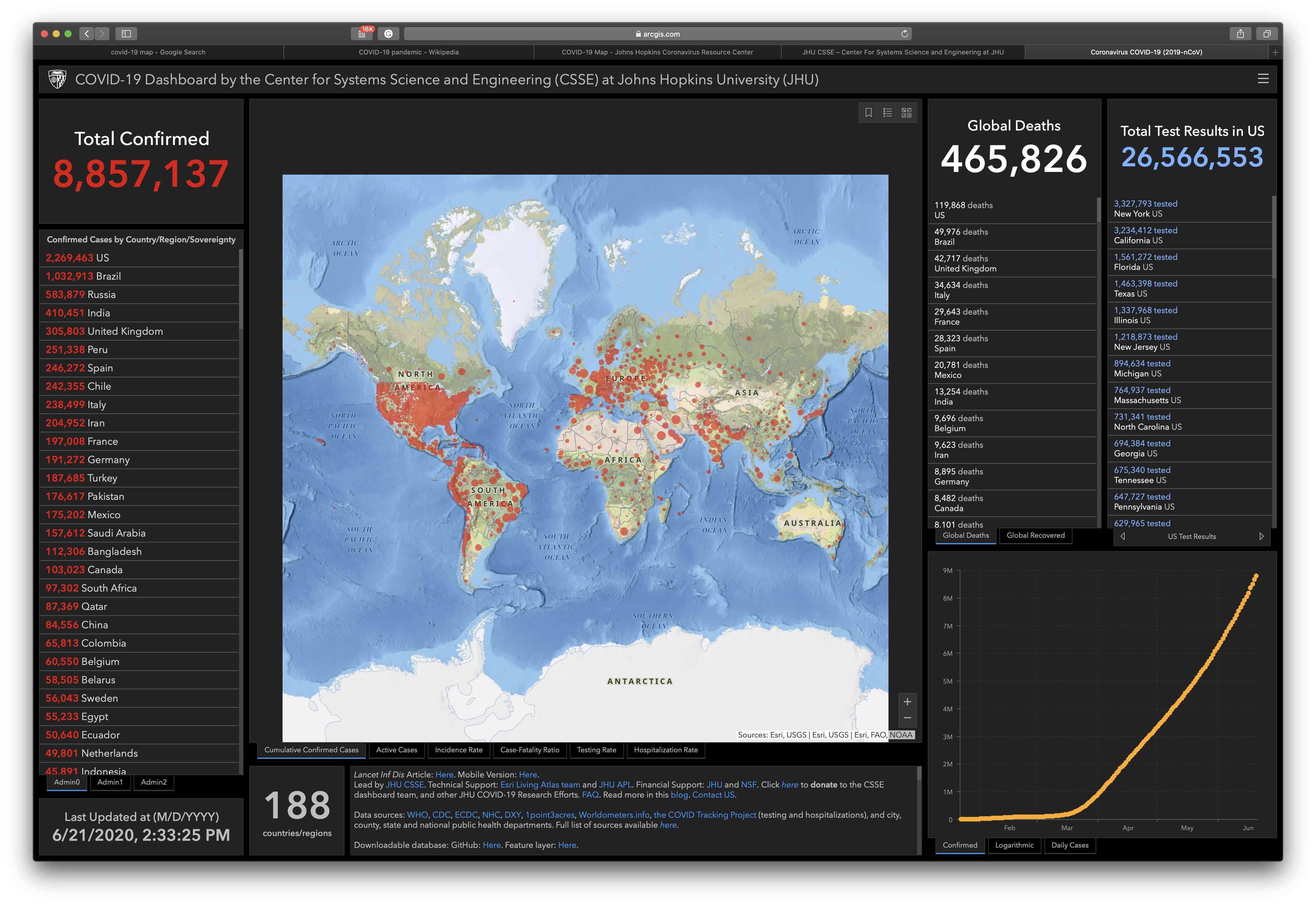
Task: Go to previous panel before US Test Results
Action: pos(1123,537)
